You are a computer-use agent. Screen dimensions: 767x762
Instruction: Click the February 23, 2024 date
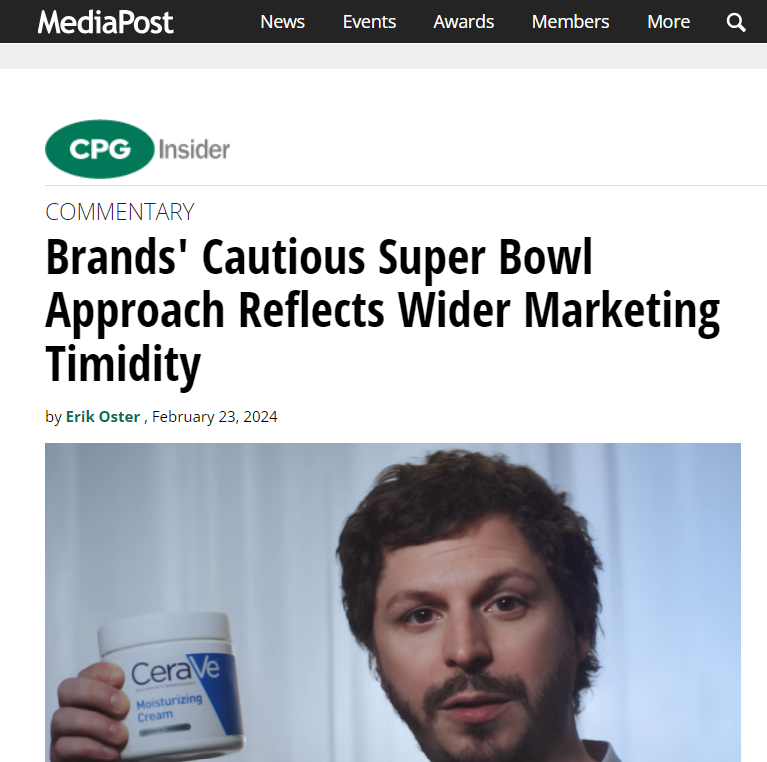(215, 417)
